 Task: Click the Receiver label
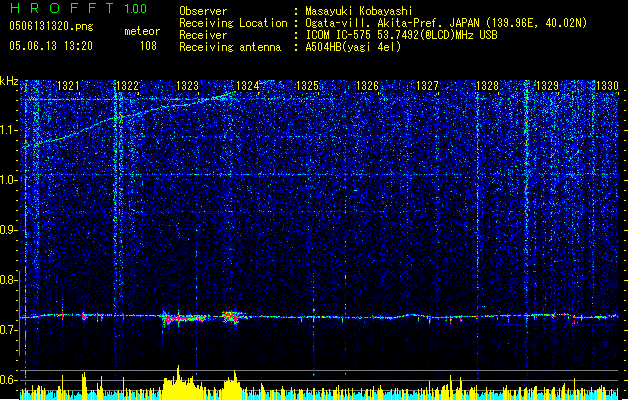pos(203,35)
